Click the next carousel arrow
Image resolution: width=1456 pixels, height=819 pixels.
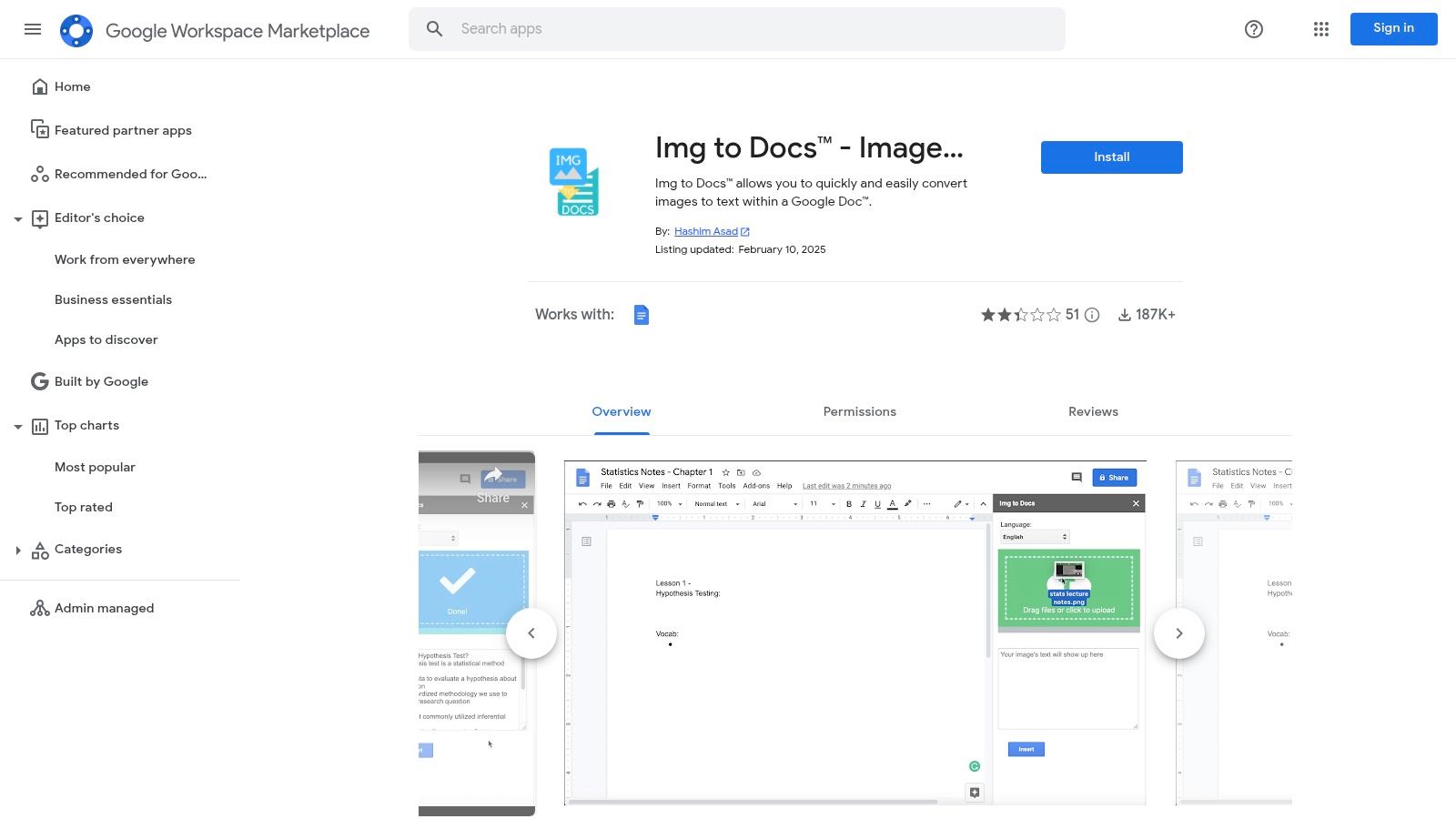pos(1179,632)
